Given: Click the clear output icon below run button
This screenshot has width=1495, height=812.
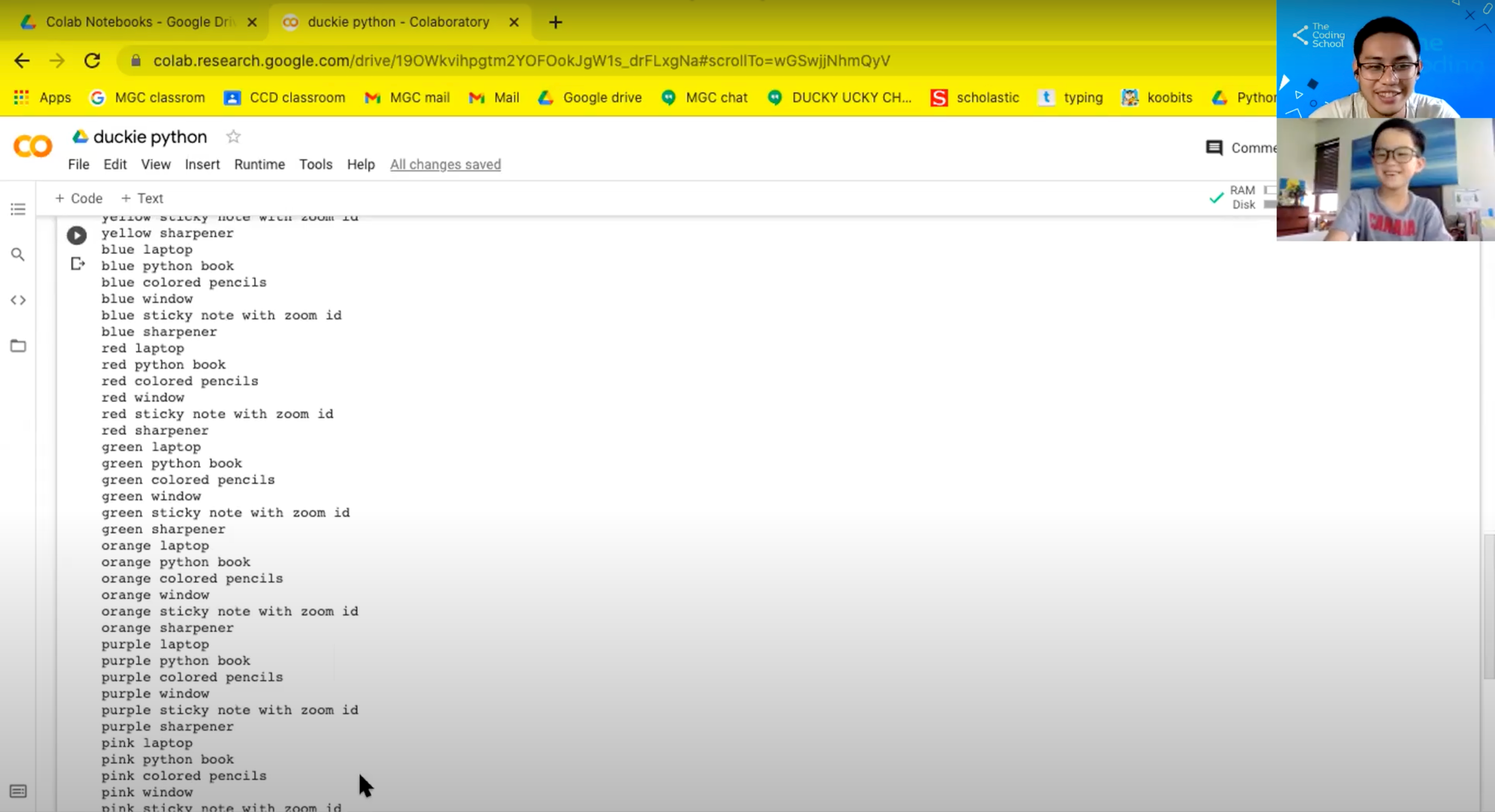Looking at the screenshot, I should tap(77, 264).
